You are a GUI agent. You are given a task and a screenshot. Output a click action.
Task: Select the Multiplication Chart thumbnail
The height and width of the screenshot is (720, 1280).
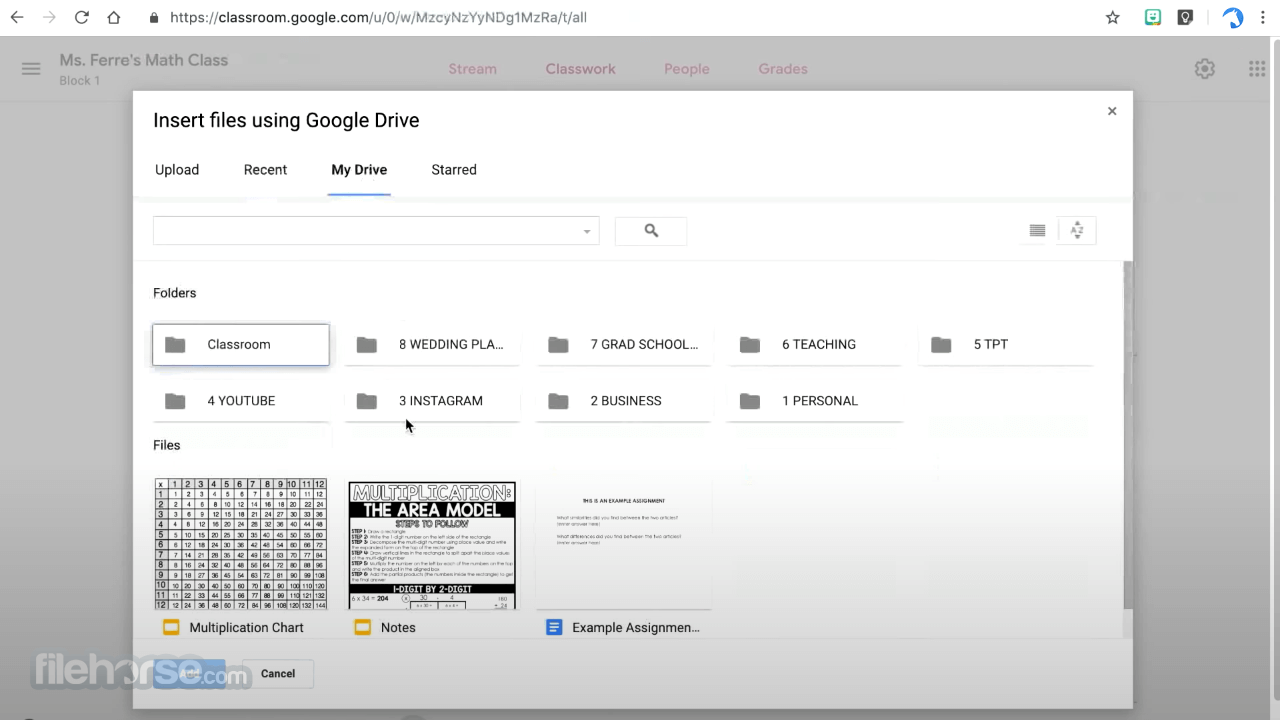(241, 544)
